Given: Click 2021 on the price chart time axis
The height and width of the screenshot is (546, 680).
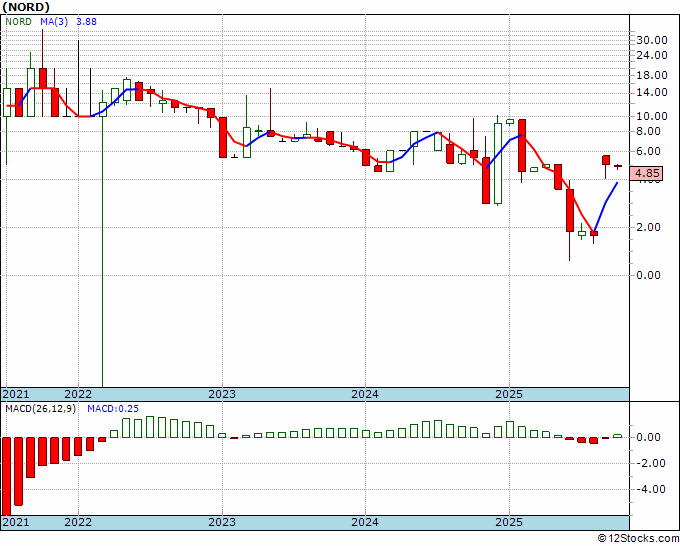Looking at the screenshot, I should tap(16, 394).
